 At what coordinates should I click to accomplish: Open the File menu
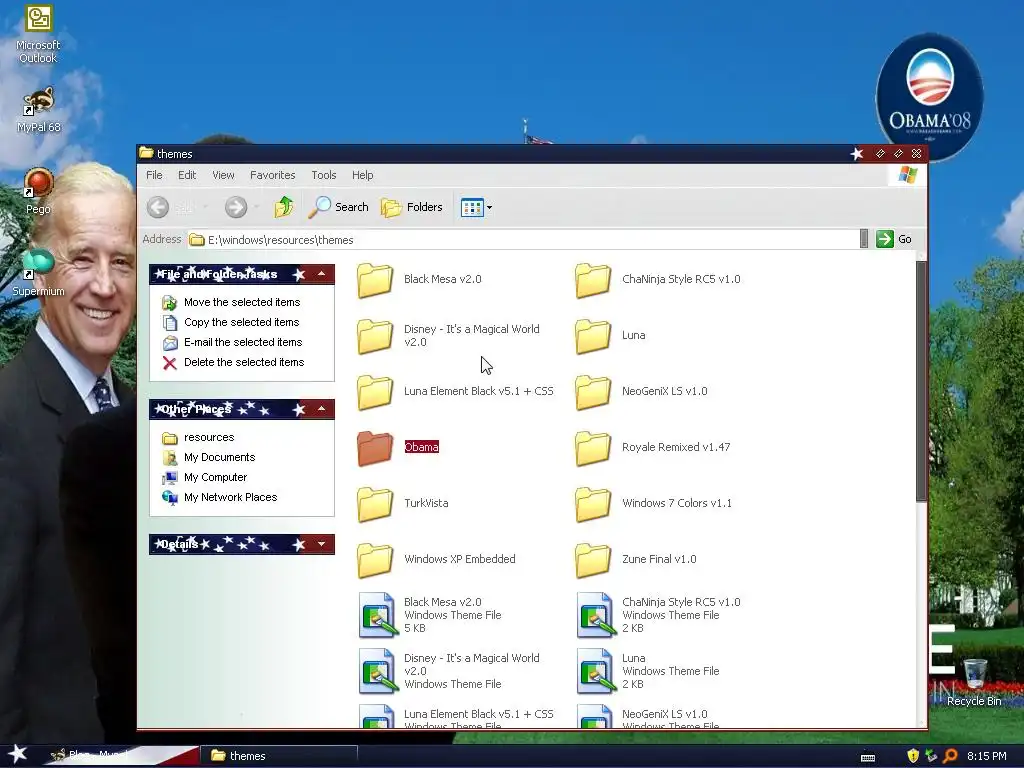(154, 175)
